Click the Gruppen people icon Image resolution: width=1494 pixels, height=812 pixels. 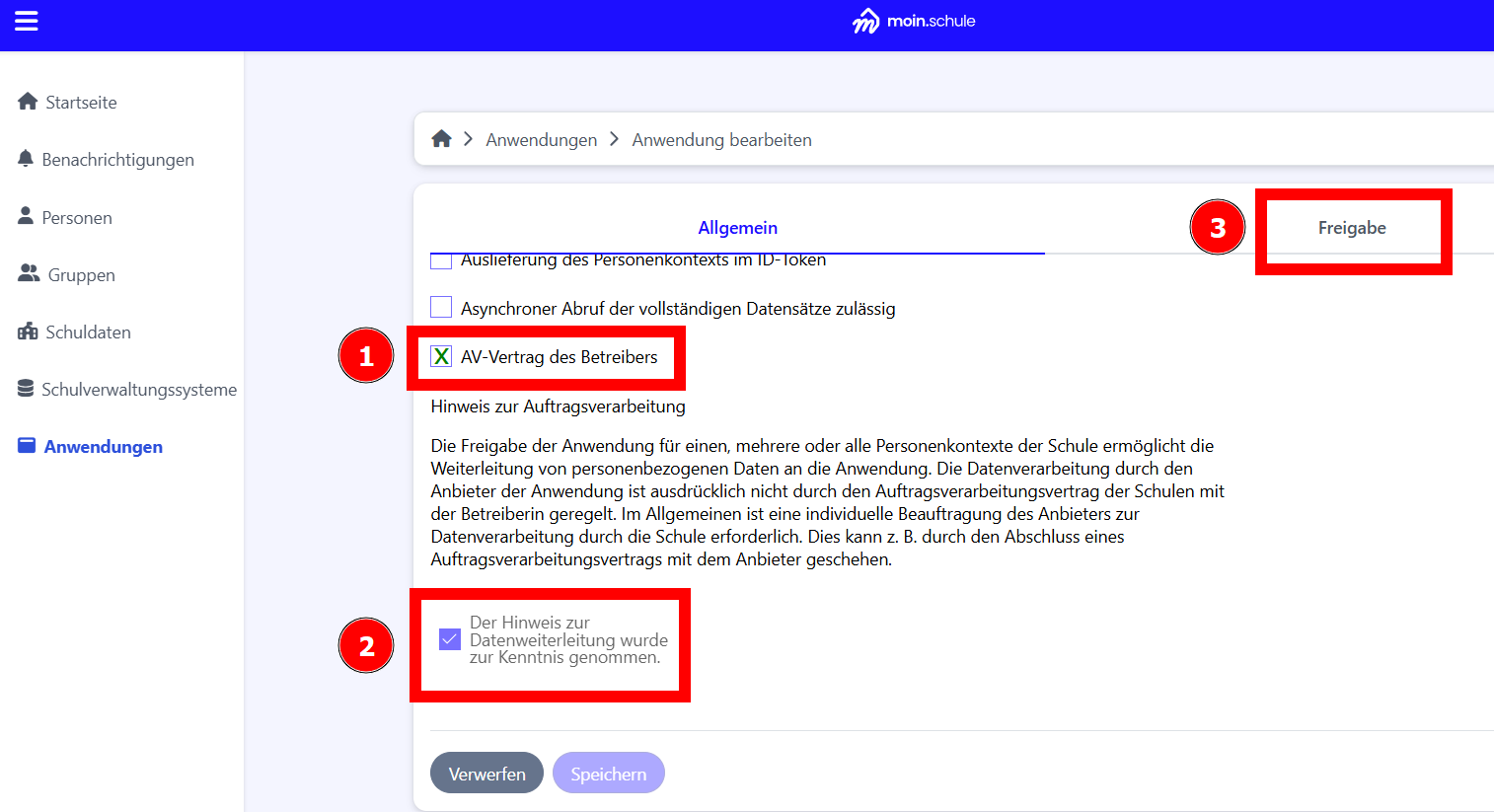(29, 274)
